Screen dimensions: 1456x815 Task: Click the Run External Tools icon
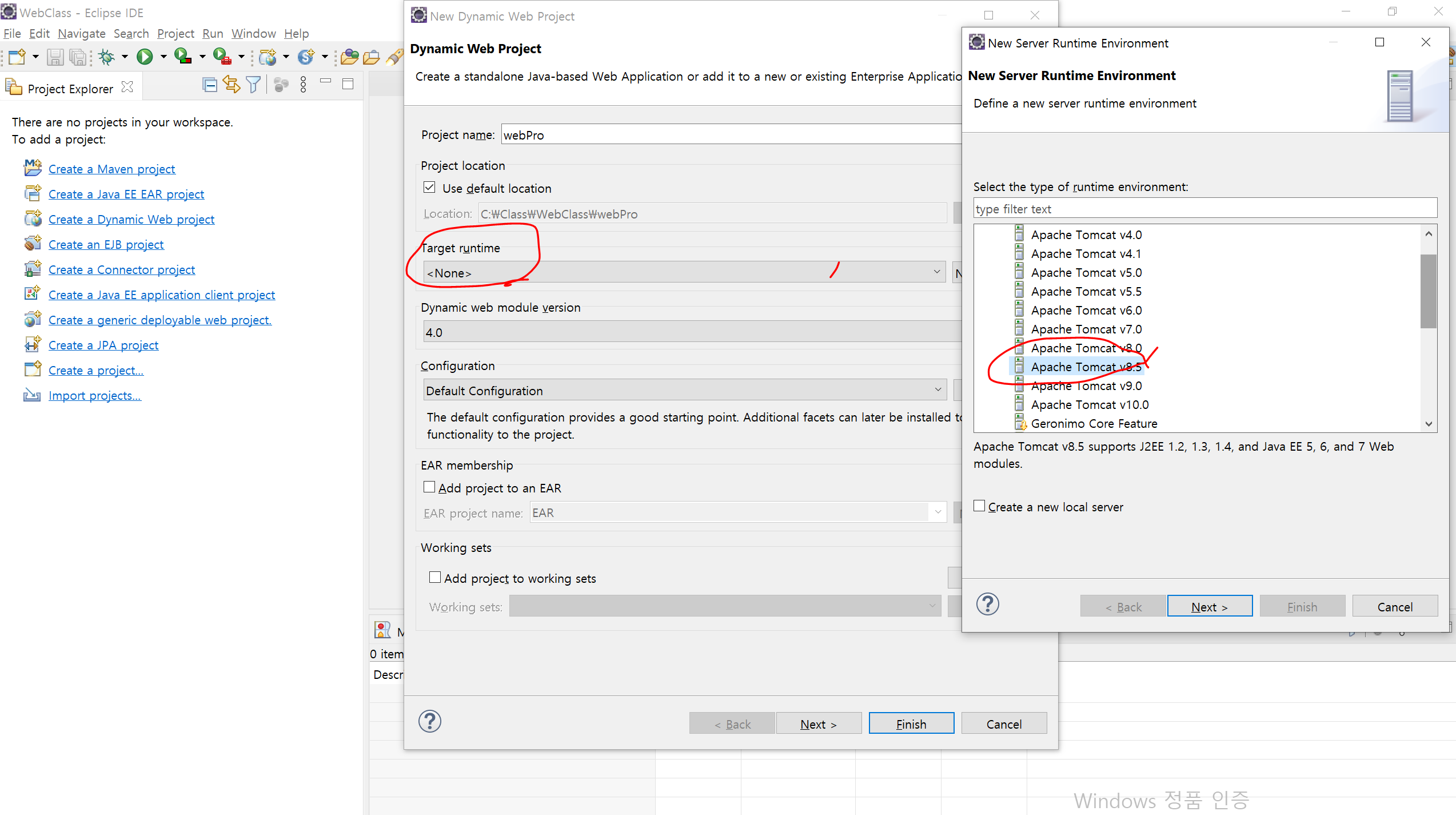222,56
